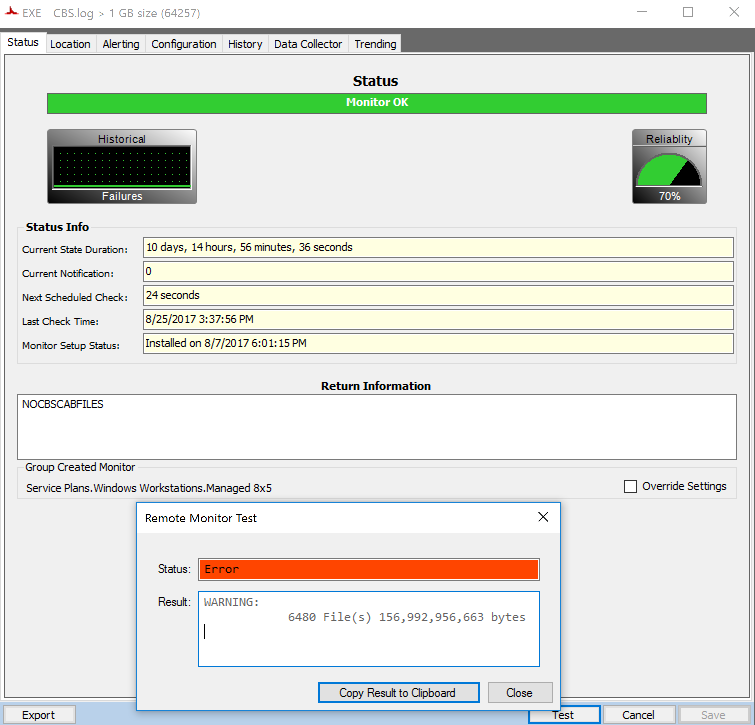The width and height of the screenshot is (755, 725).
Task: Click 'Service Plans.Windows Workstations.Managed 8x5' text
Action: tap(149, 488)
